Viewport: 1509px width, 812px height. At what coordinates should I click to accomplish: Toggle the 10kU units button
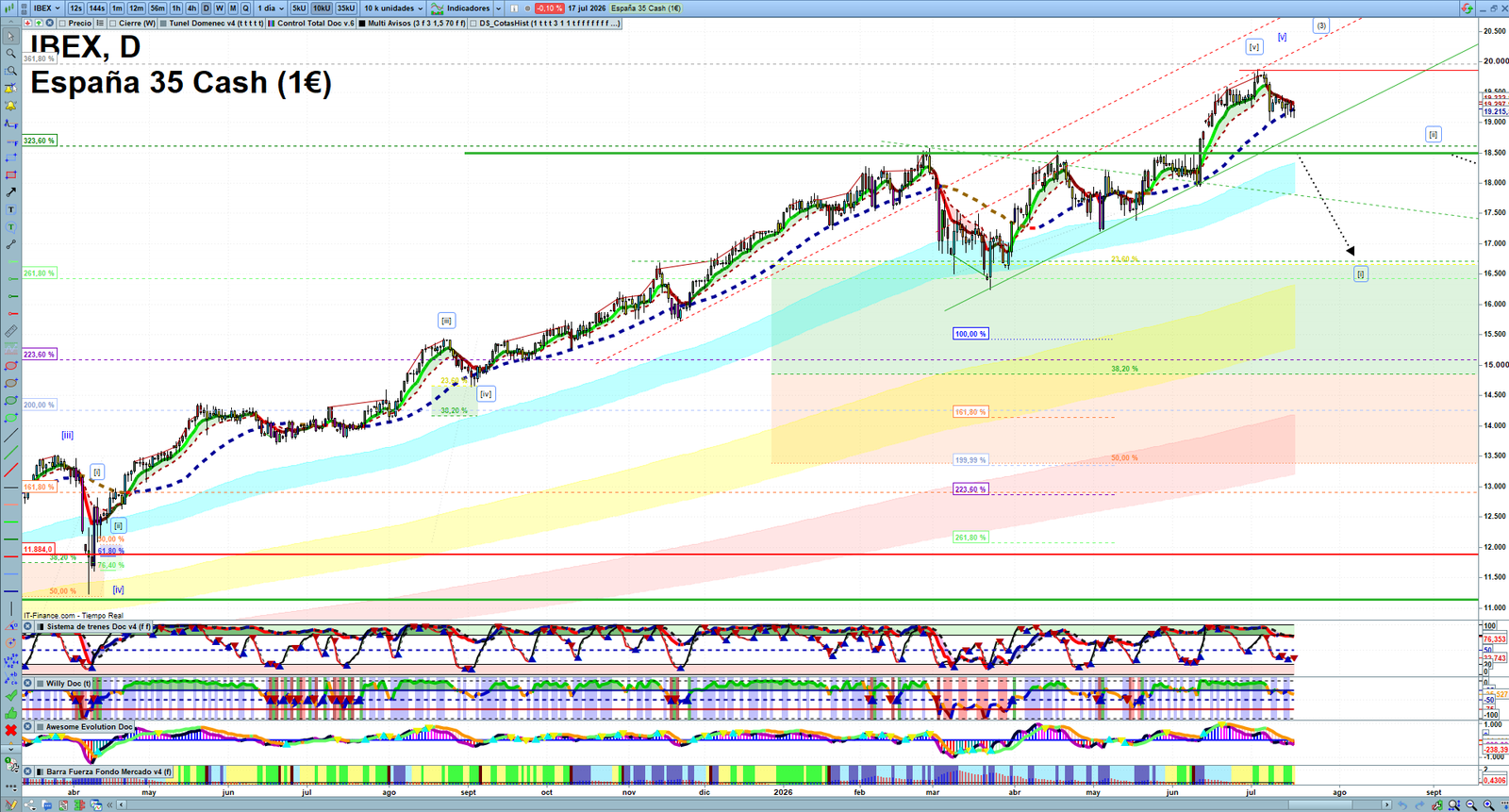[x=322, y=8]
